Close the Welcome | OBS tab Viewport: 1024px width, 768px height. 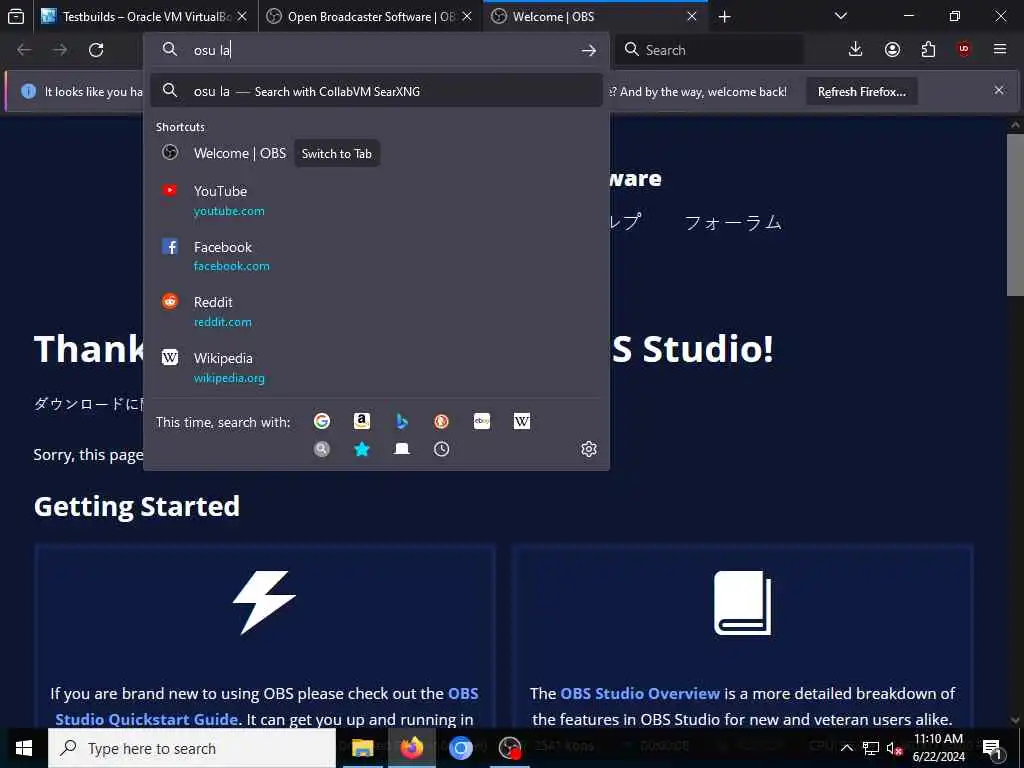(692, 16)
